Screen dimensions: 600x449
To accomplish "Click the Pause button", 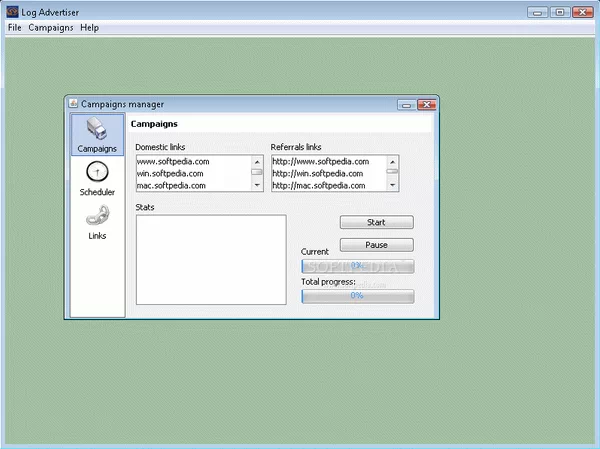I will pyautogui.click(x=377, y=245).
